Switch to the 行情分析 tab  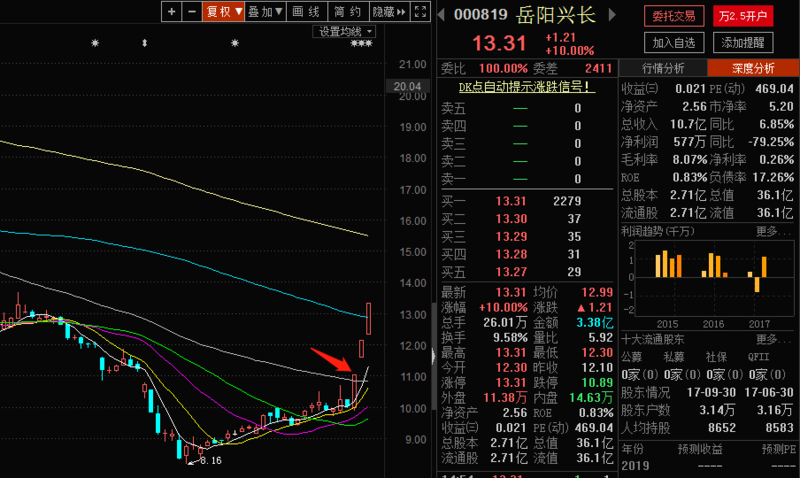coord(663,68)
